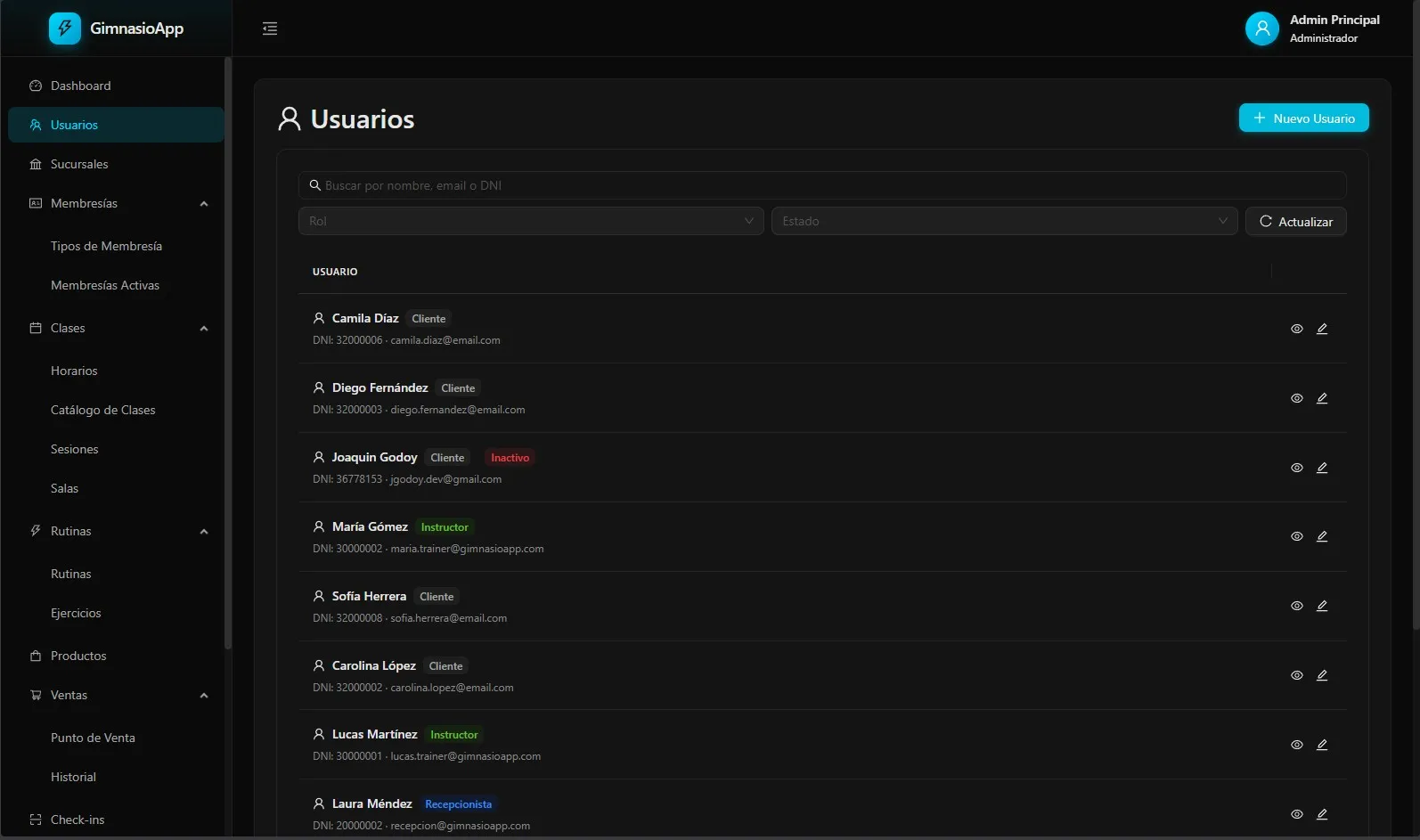Screen dimensions: 1420x840
Task: Collapse the Clases sidebar group
Action: click(x=204, y=329)
